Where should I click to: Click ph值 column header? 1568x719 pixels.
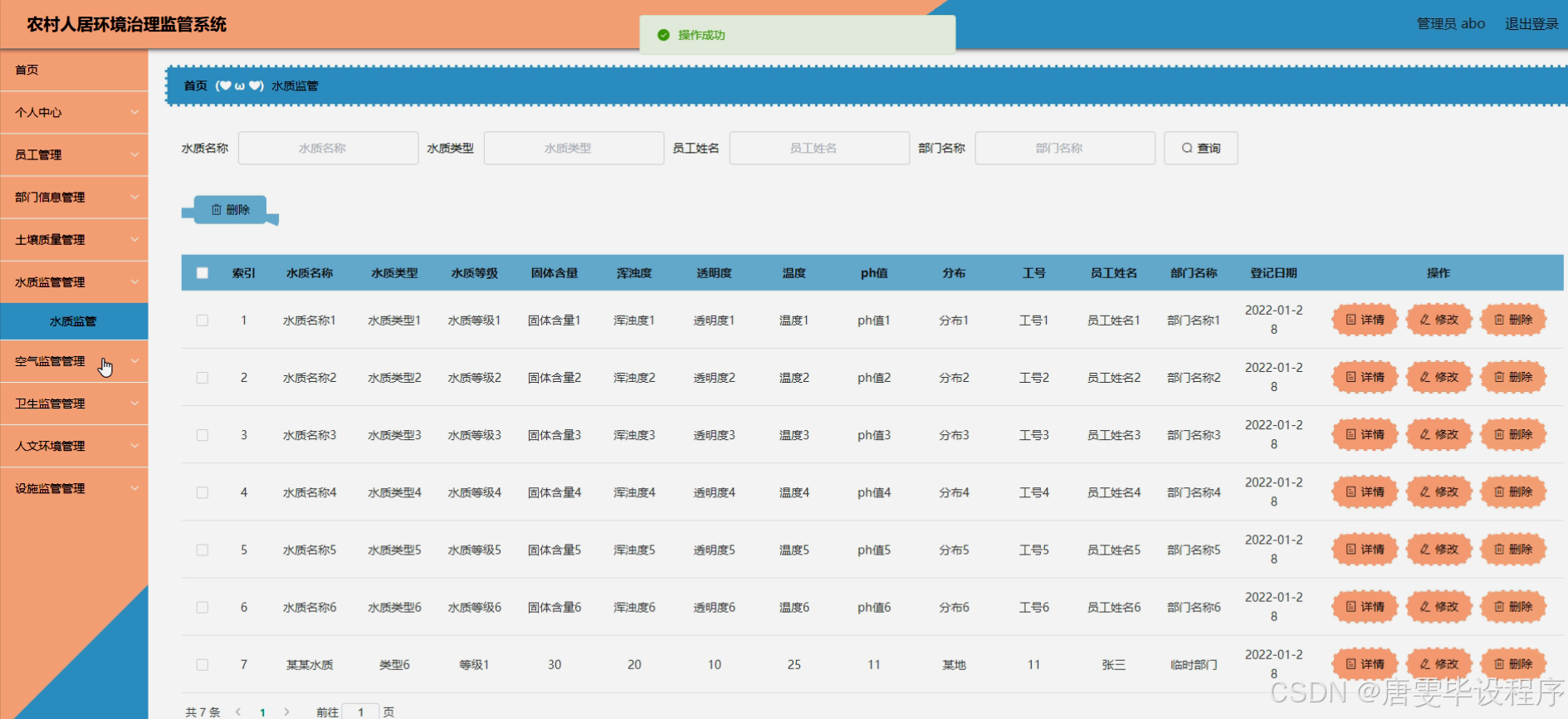(874, 272)
